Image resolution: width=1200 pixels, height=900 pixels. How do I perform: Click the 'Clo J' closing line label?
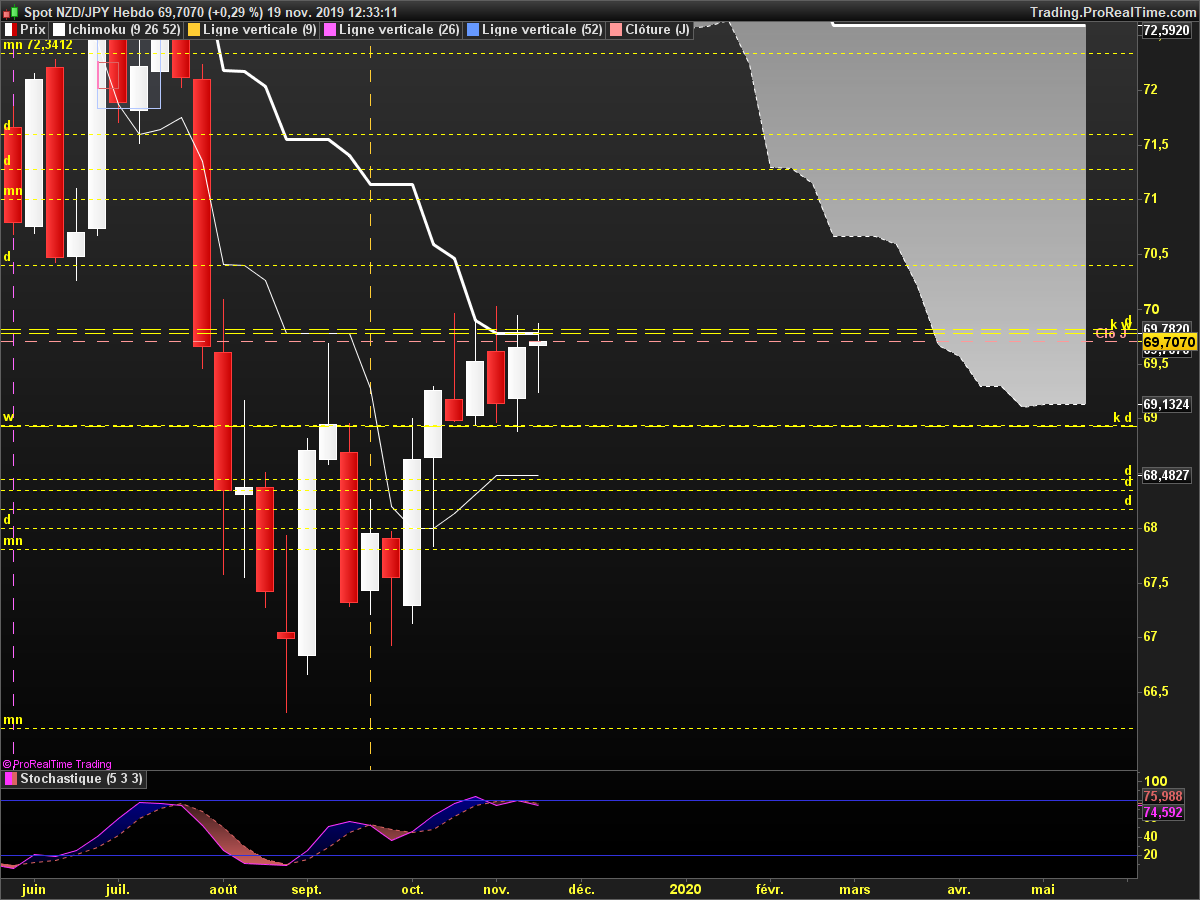click(1110, 334)
